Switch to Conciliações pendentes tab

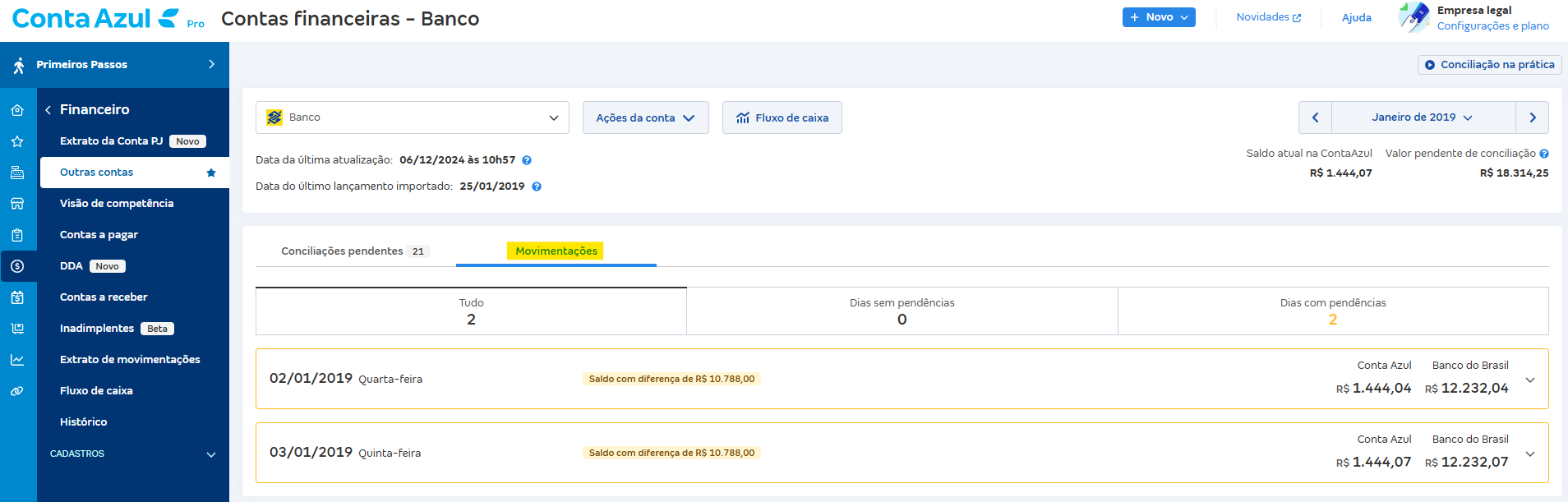[354, 251]
